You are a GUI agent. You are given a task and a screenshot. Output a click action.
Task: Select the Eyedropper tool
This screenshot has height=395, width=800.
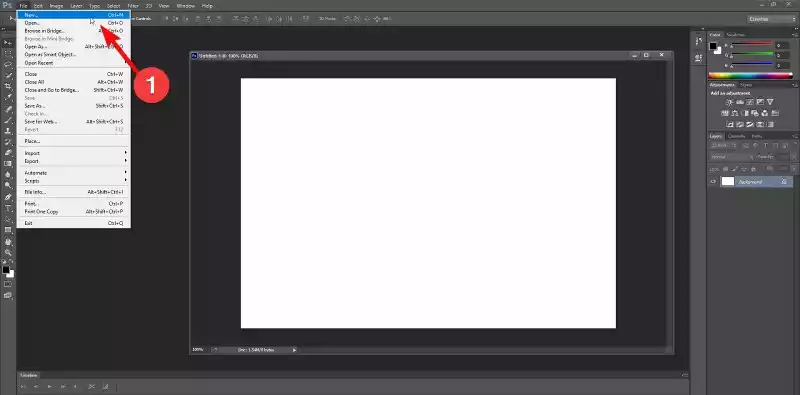pos(8,97)
